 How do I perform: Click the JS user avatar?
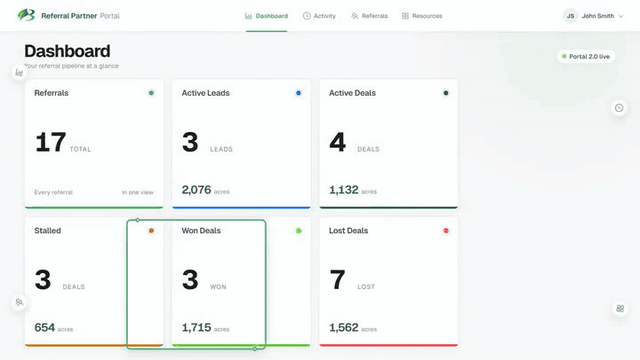(x=570, y=16)
